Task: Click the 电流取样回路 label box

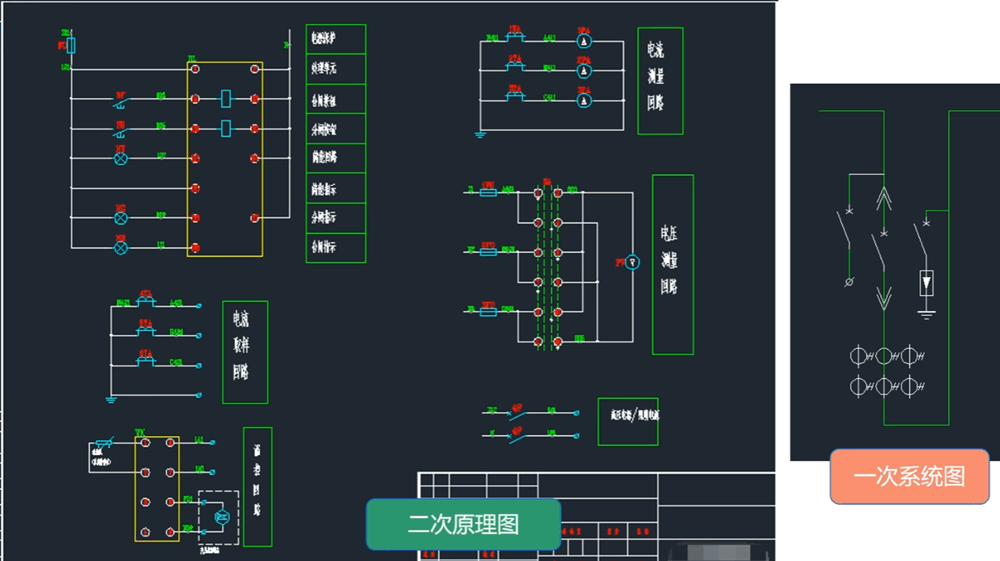Action: [244, 352]
